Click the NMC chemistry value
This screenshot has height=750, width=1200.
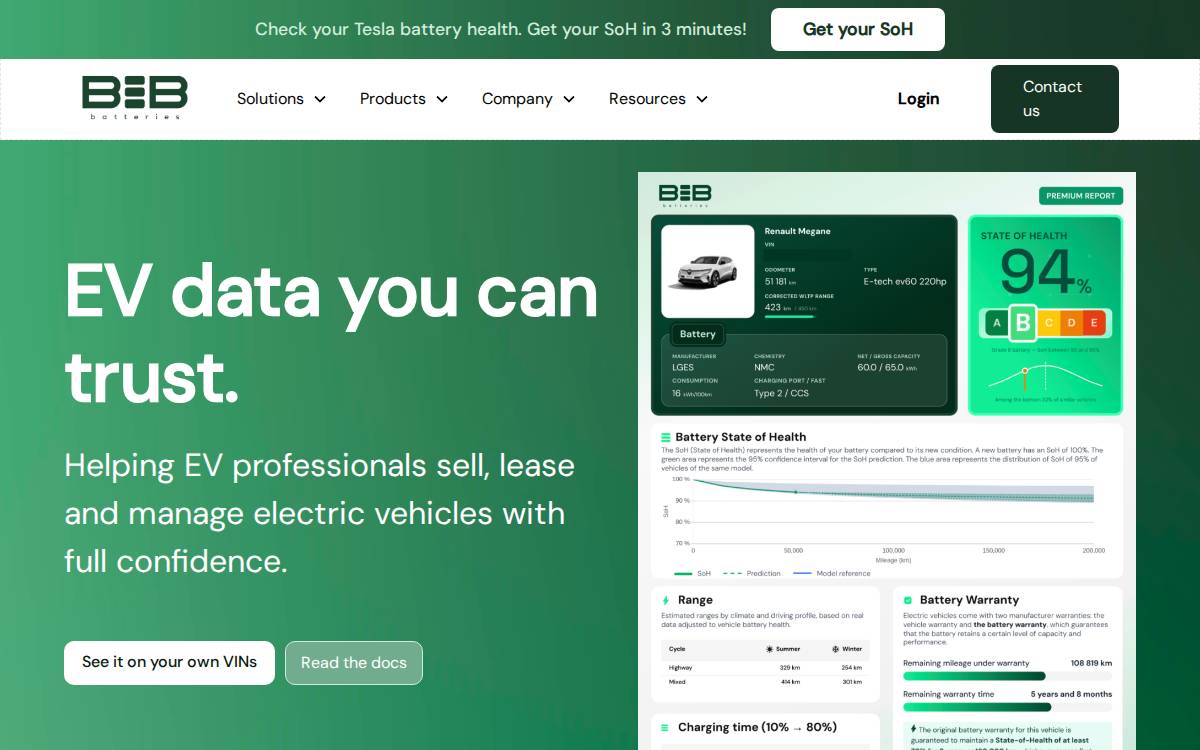[764, 367]
